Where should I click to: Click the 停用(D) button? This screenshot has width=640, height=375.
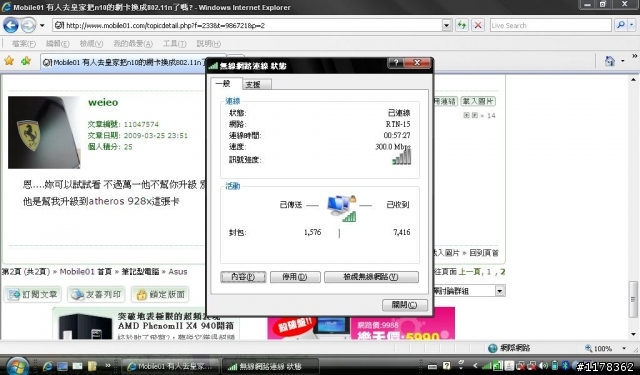[295, 277]
